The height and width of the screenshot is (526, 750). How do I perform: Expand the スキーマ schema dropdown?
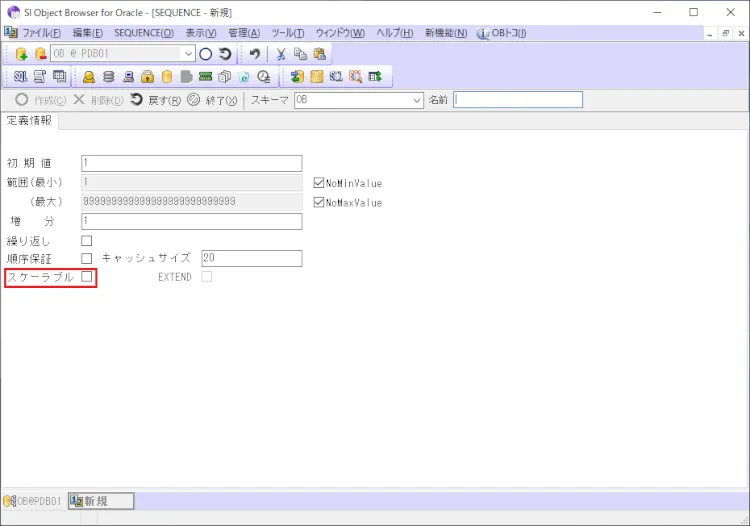click(417, 100)
